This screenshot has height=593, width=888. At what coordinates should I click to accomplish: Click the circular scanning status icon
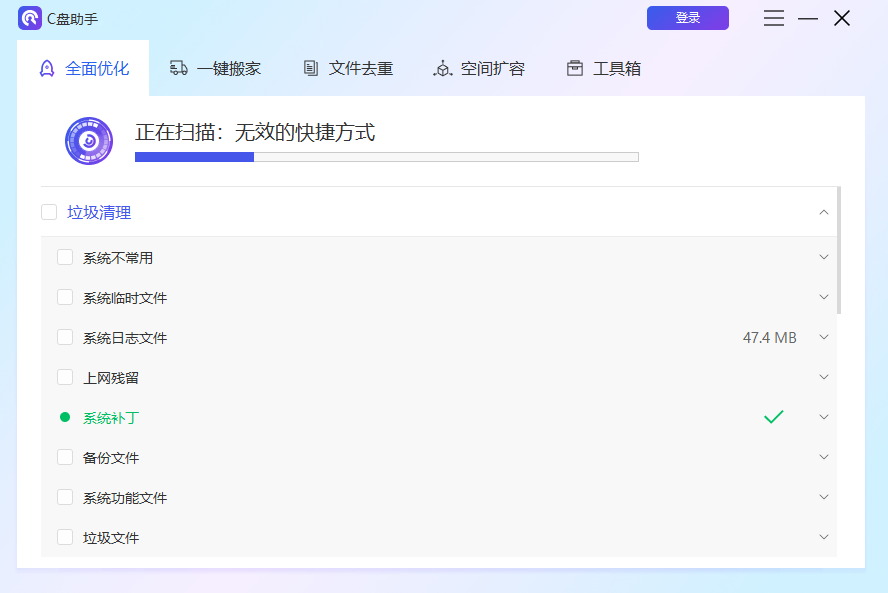[x=88, y=139]
